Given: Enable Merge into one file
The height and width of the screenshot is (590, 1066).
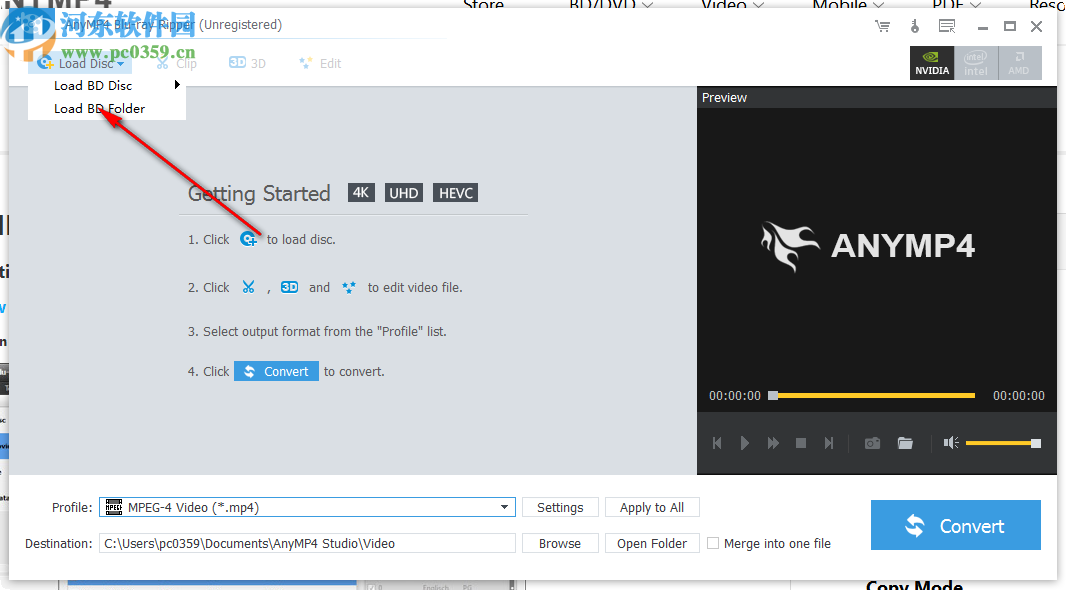Looking at the screenshot, I should click(x=713, y=543).
